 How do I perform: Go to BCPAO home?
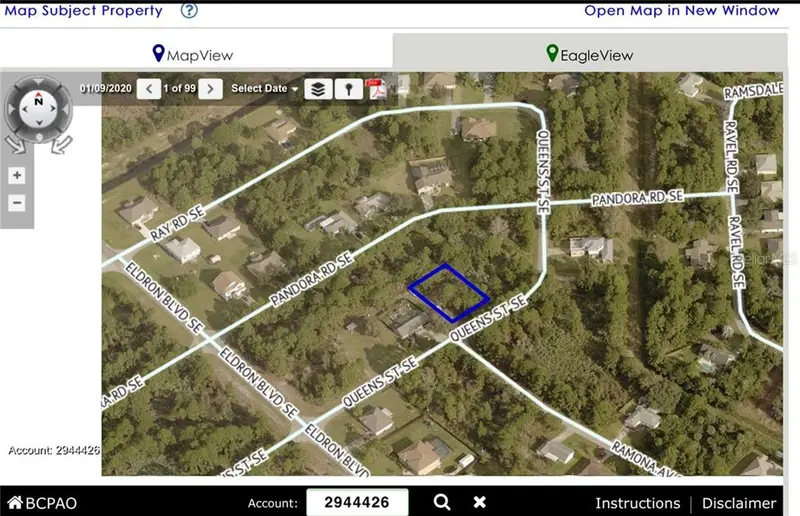point(42,503)
